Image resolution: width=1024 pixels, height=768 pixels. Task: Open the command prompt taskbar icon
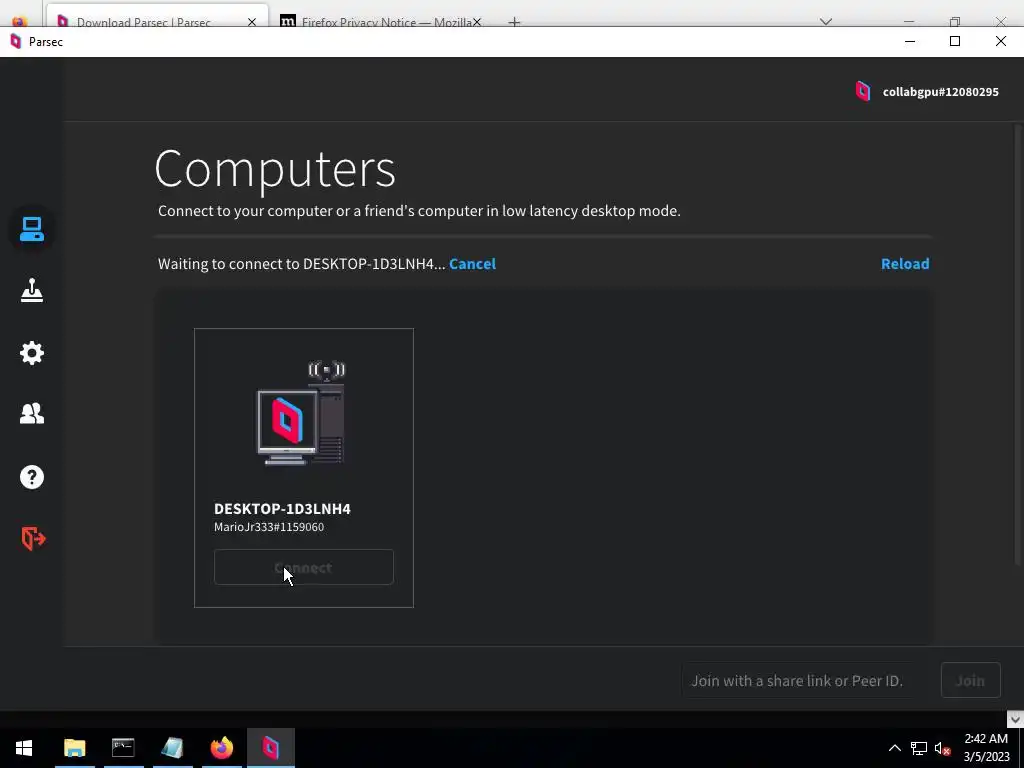click(123, 748)
